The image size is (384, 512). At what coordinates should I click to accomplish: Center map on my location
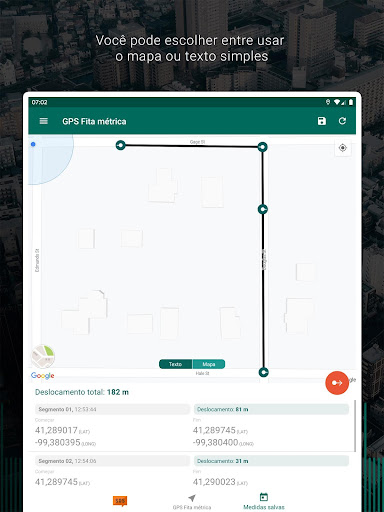[x=342, y=148]
